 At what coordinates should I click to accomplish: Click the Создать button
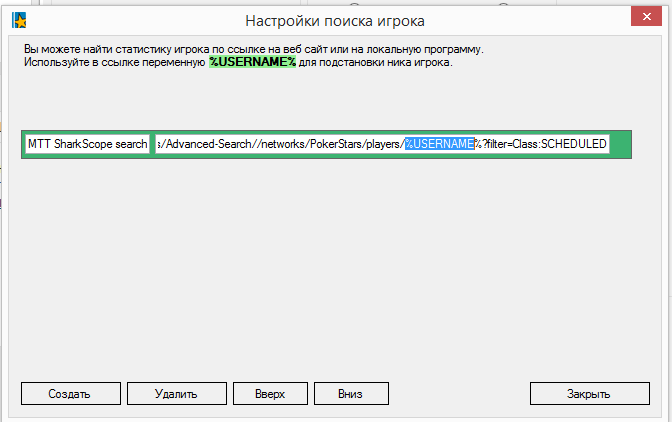click(71, 393)
